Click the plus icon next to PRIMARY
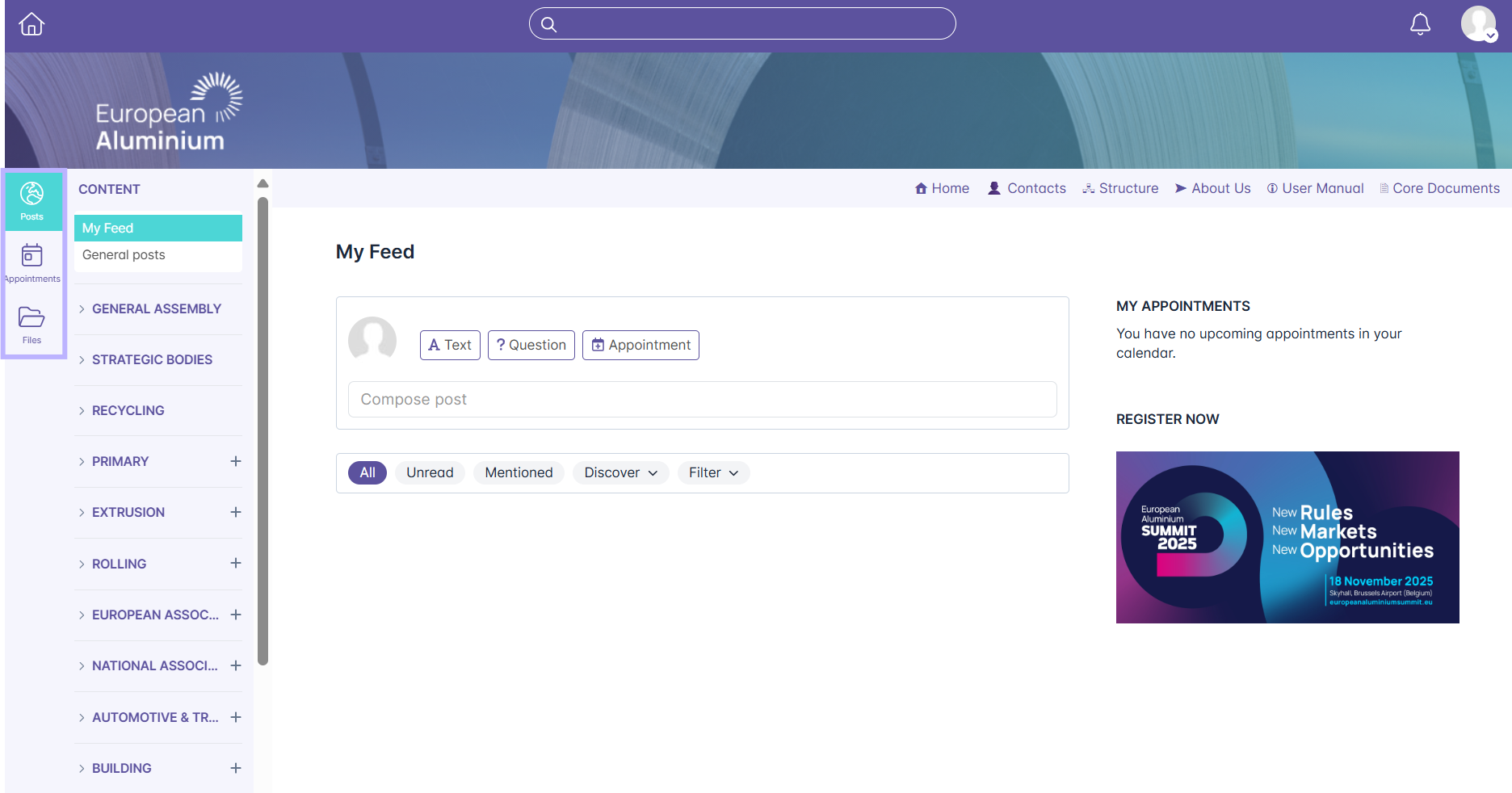The image size is (1512, 793). (x=236, y=461)
